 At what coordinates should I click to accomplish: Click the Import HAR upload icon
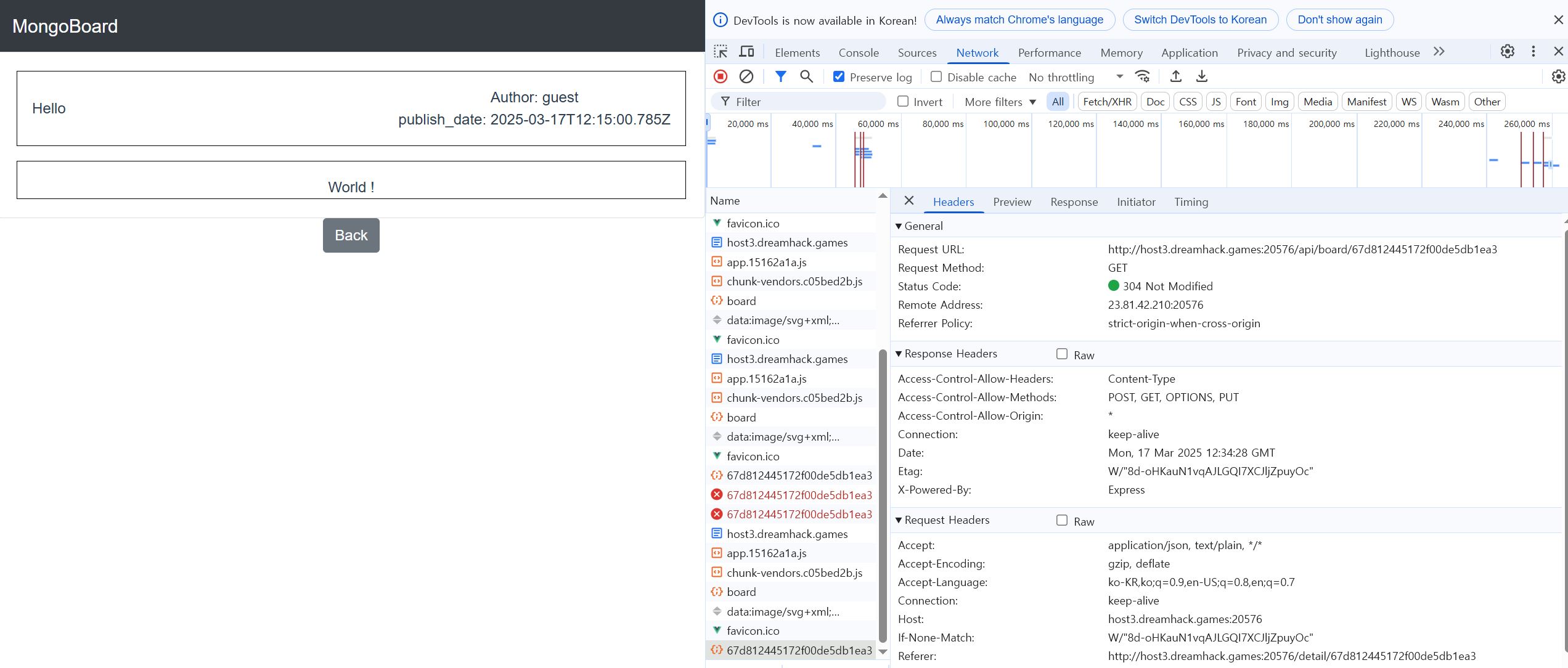point(1175,76)
